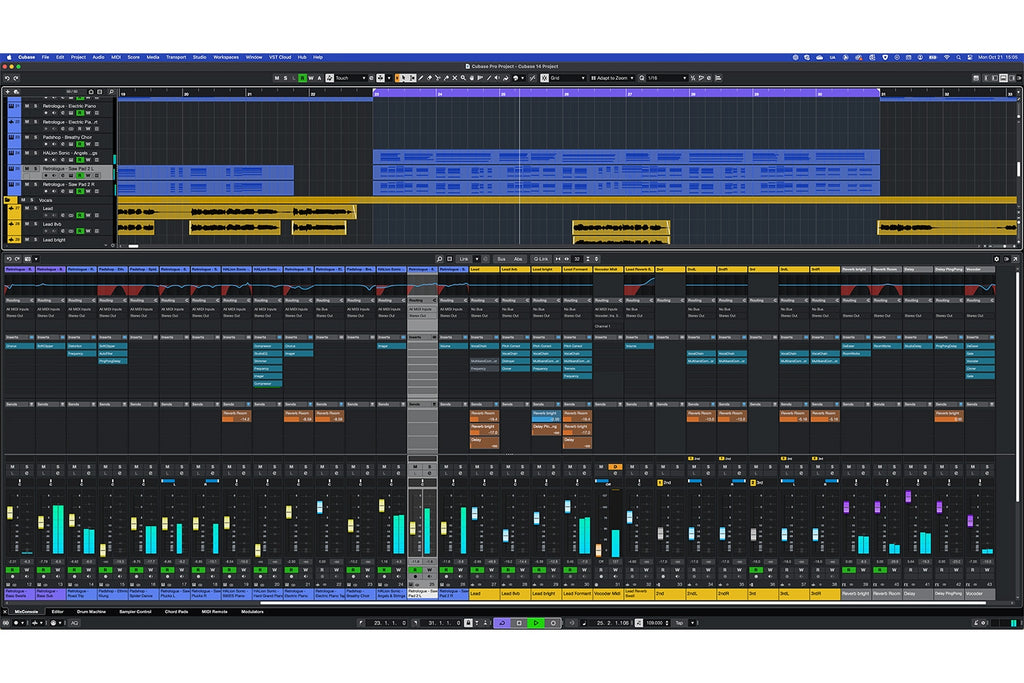Click the Redo arrow in toolbar
The image size is (1024, 683).
click(16, 78)
